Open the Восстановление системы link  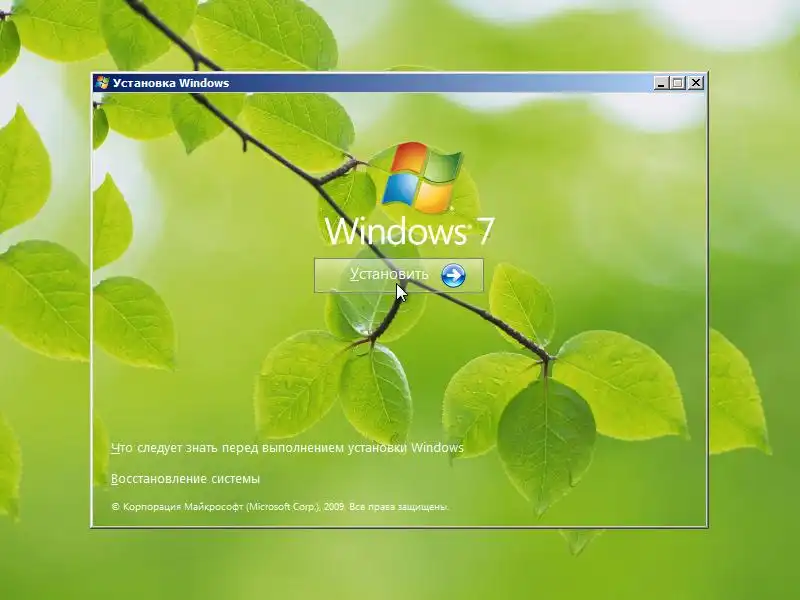[x=185, y=479]
